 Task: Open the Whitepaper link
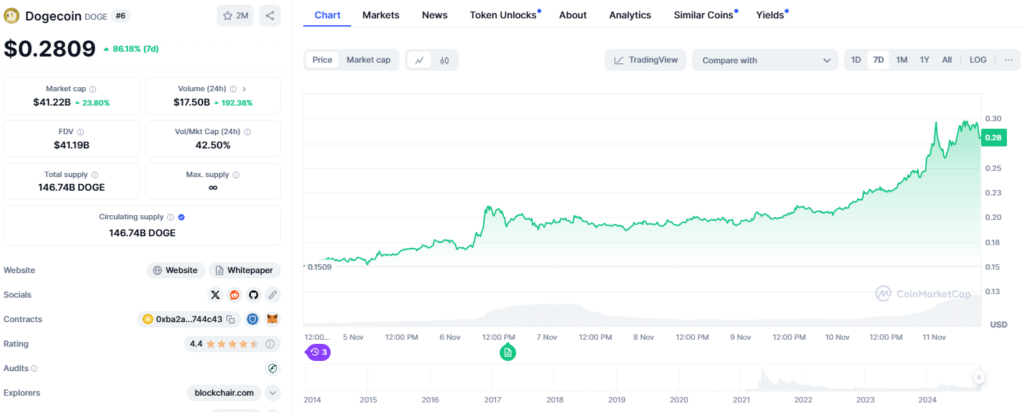[245, 270]
